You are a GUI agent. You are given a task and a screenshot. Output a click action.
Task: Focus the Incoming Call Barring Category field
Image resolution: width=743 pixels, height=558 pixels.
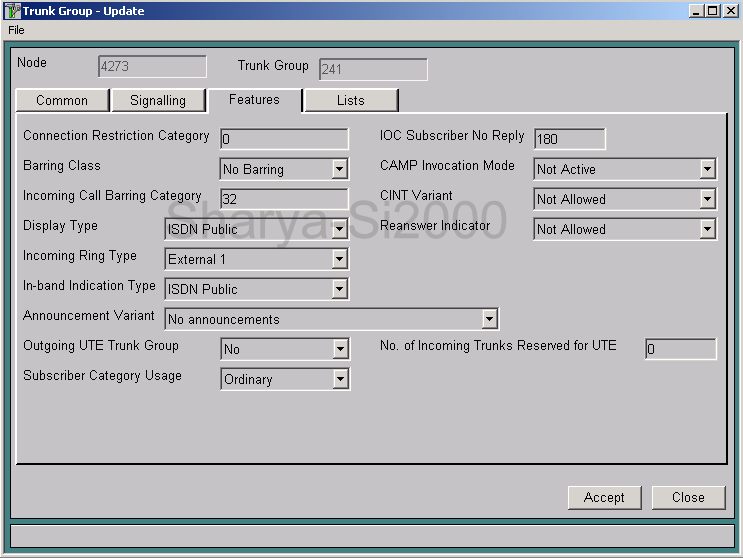pos(284,199)
